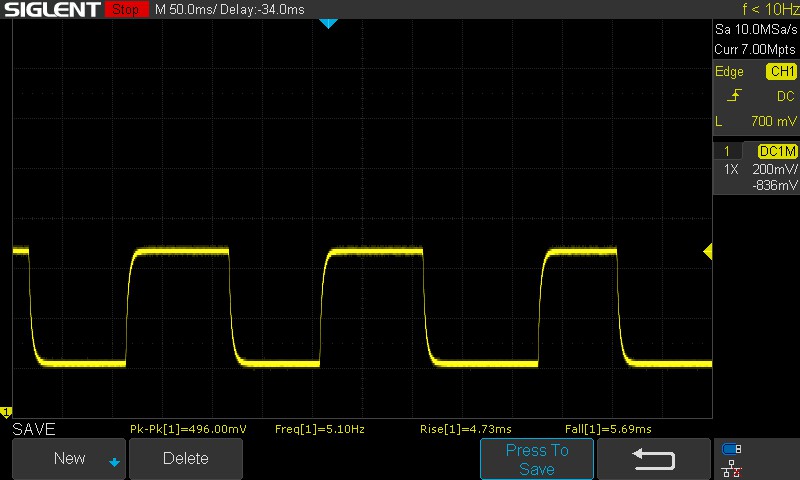Screen dimensions: 800x480
Task: Click the 1X probe attenuation label
Action: tap(731, 169)
